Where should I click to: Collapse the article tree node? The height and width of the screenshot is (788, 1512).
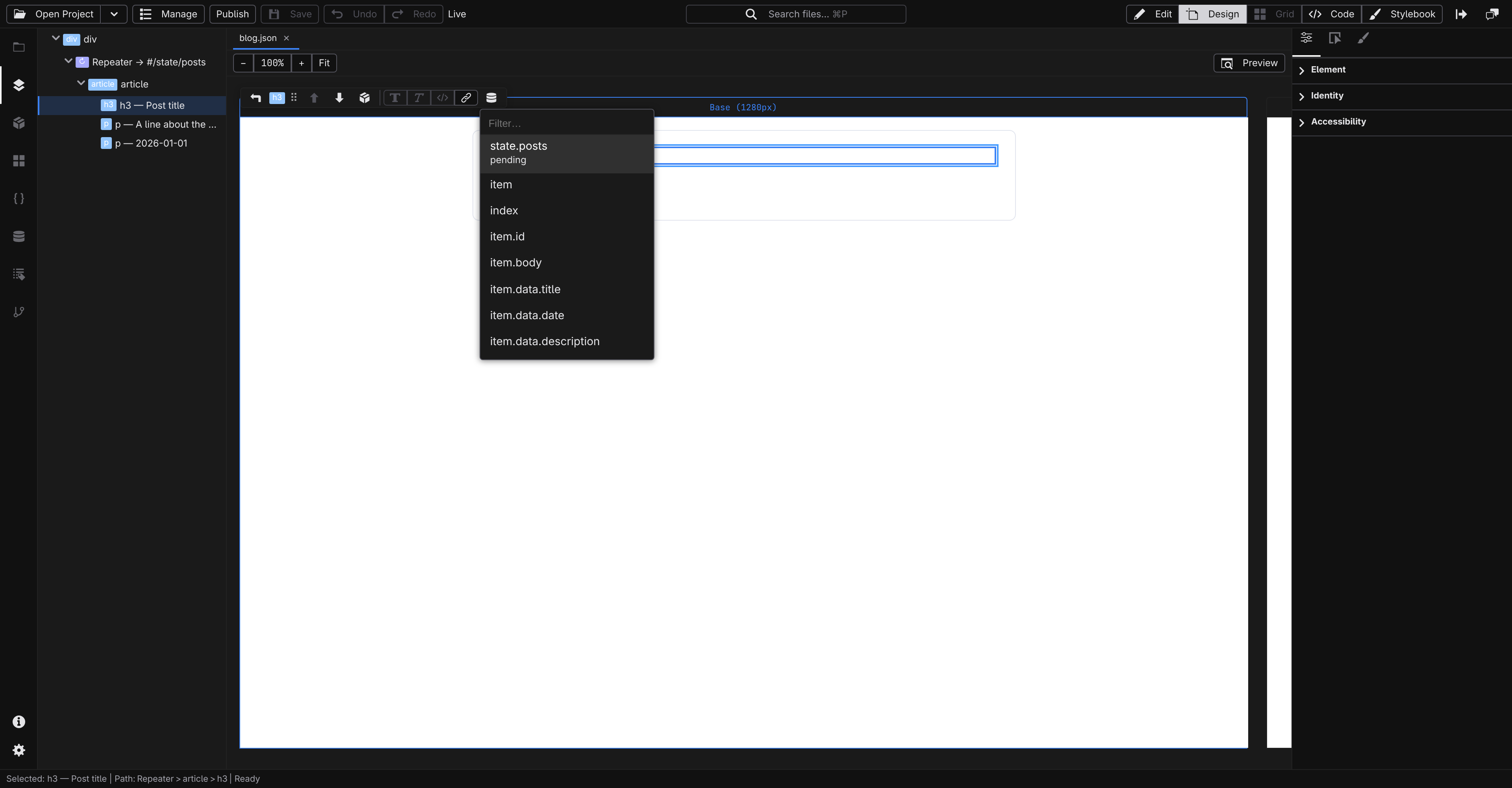pos(82,84)
